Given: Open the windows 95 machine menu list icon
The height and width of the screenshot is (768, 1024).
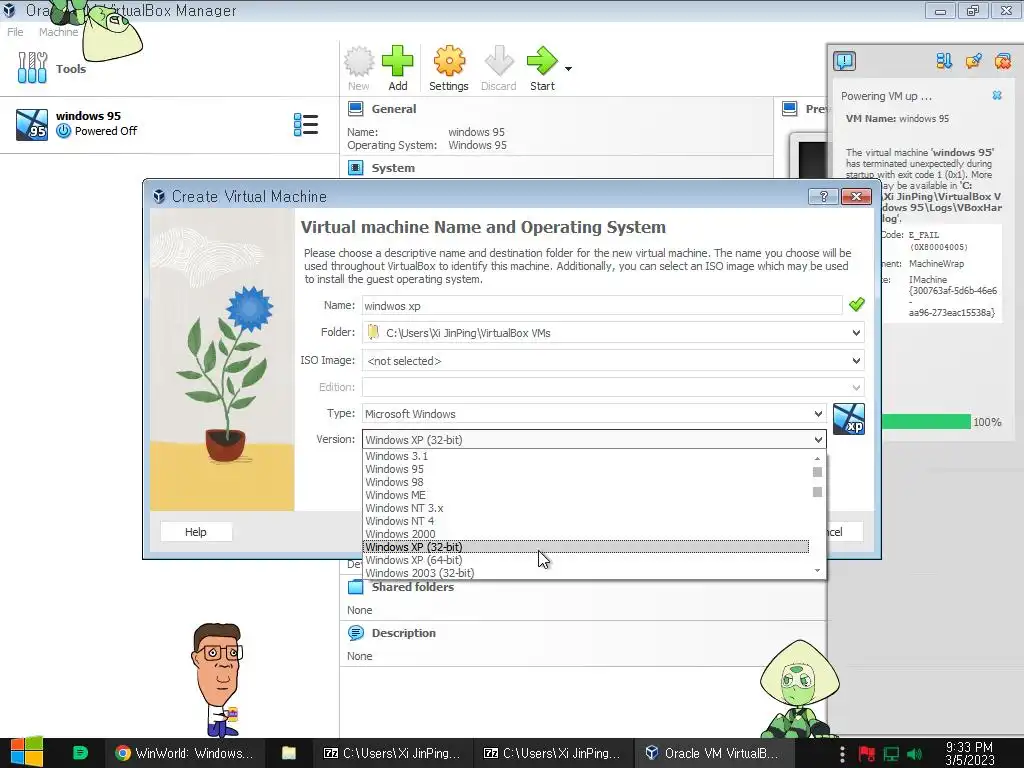Looking at the screenshot, I should [306, 124].
